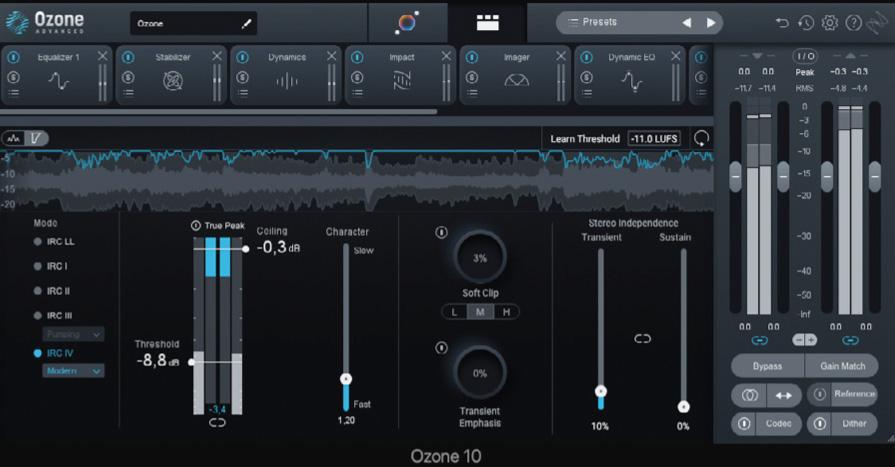The image size is (895, 467).
Task: Click the Bypass button
Action: point(767,366)
